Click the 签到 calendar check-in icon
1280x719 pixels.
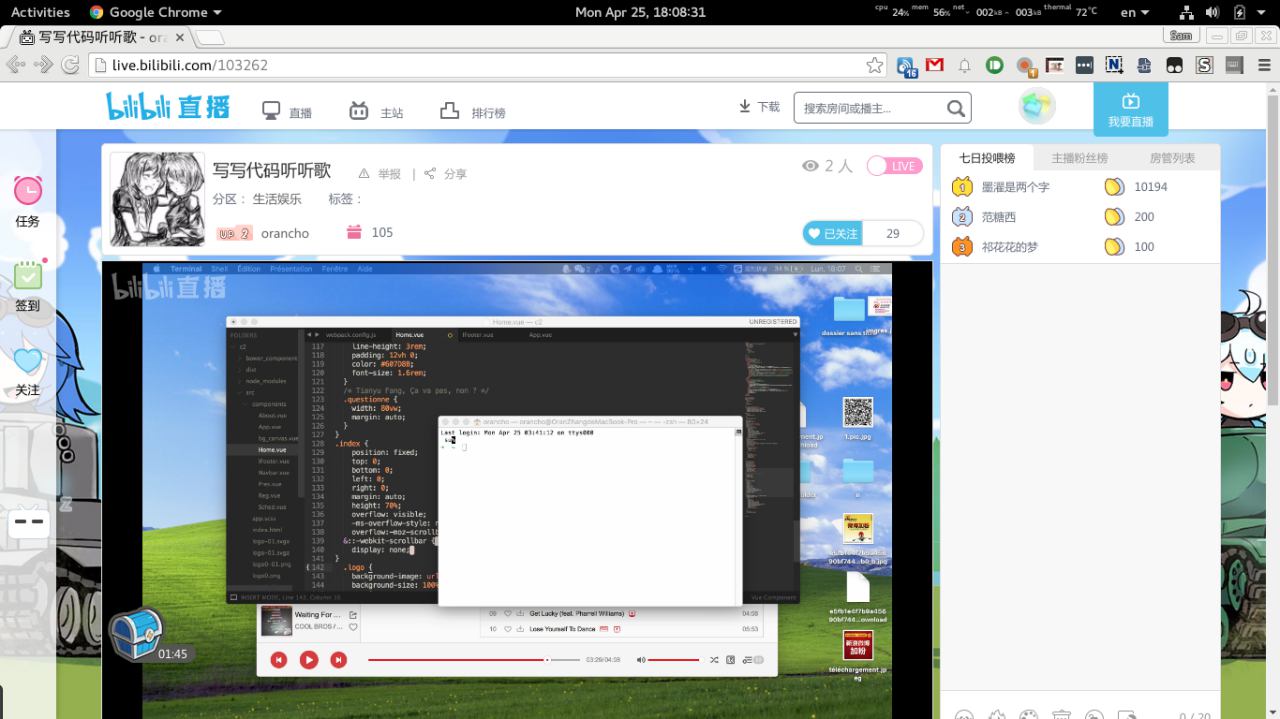[x=28, y=275]
